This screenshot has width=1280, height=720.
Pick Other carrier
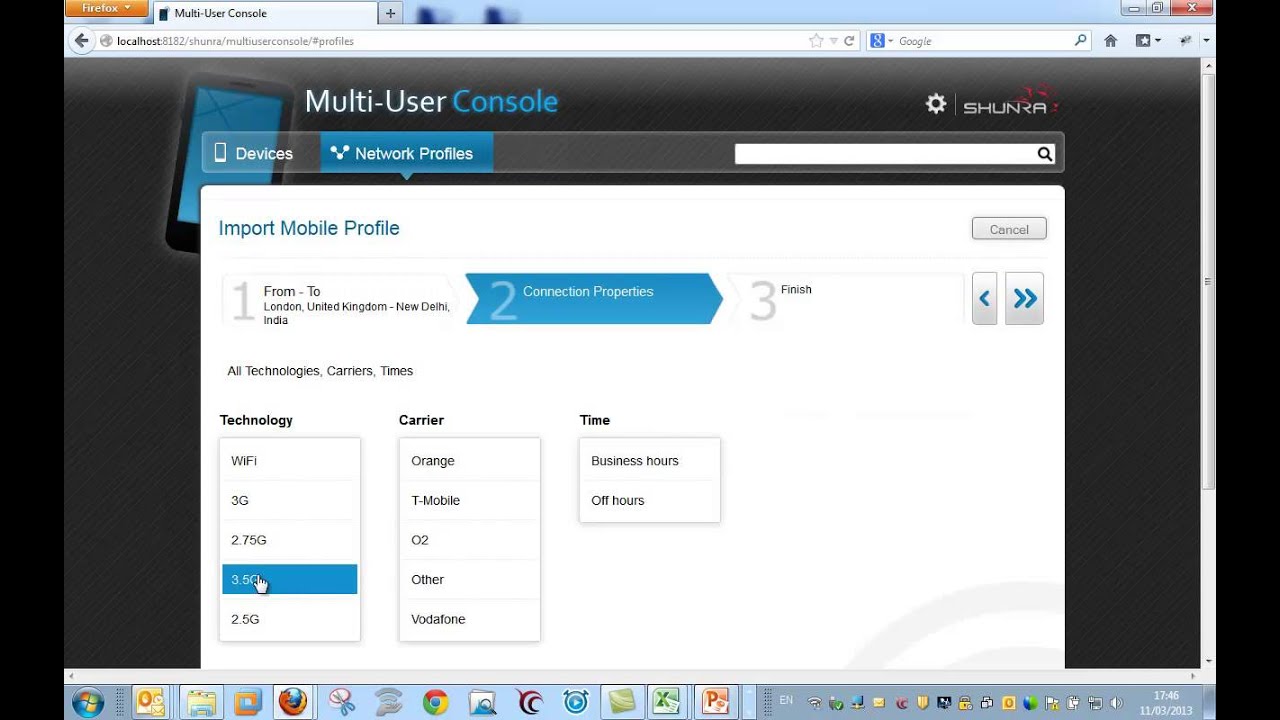469,579
